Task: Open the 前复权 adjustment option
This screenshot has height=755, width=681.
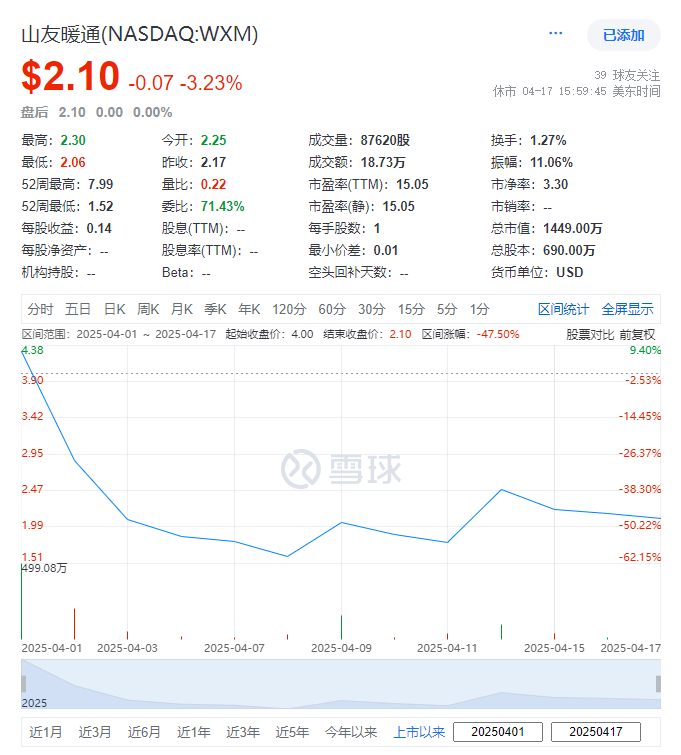Action: point(637,335)
